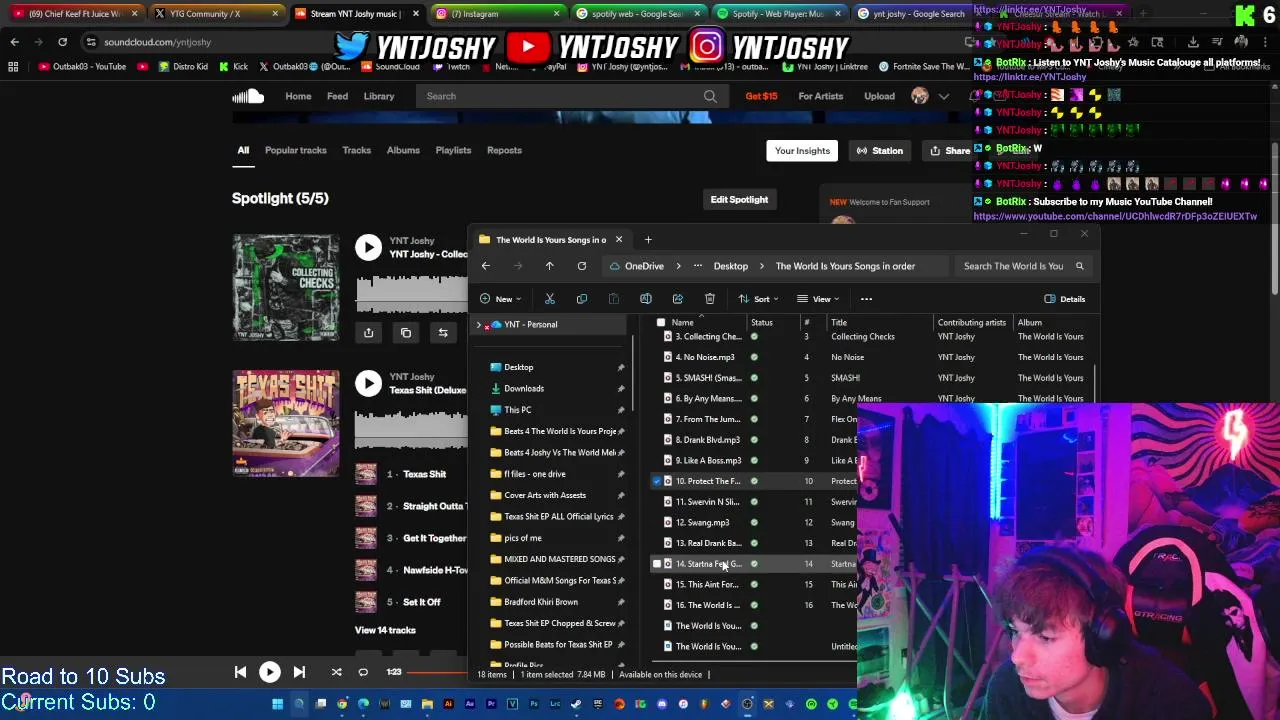Uncheck the 10. Protect The F... file
Screen dimensions: 1280x720
[x=657, y=481]
